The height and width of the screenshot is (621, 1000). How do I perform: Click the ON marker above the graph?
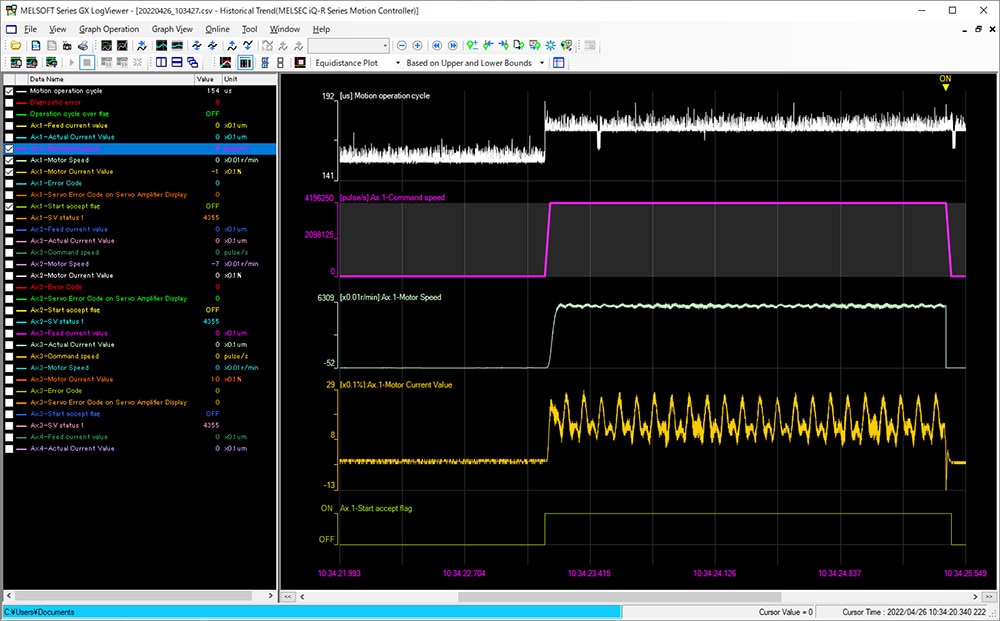click(944, 79)
